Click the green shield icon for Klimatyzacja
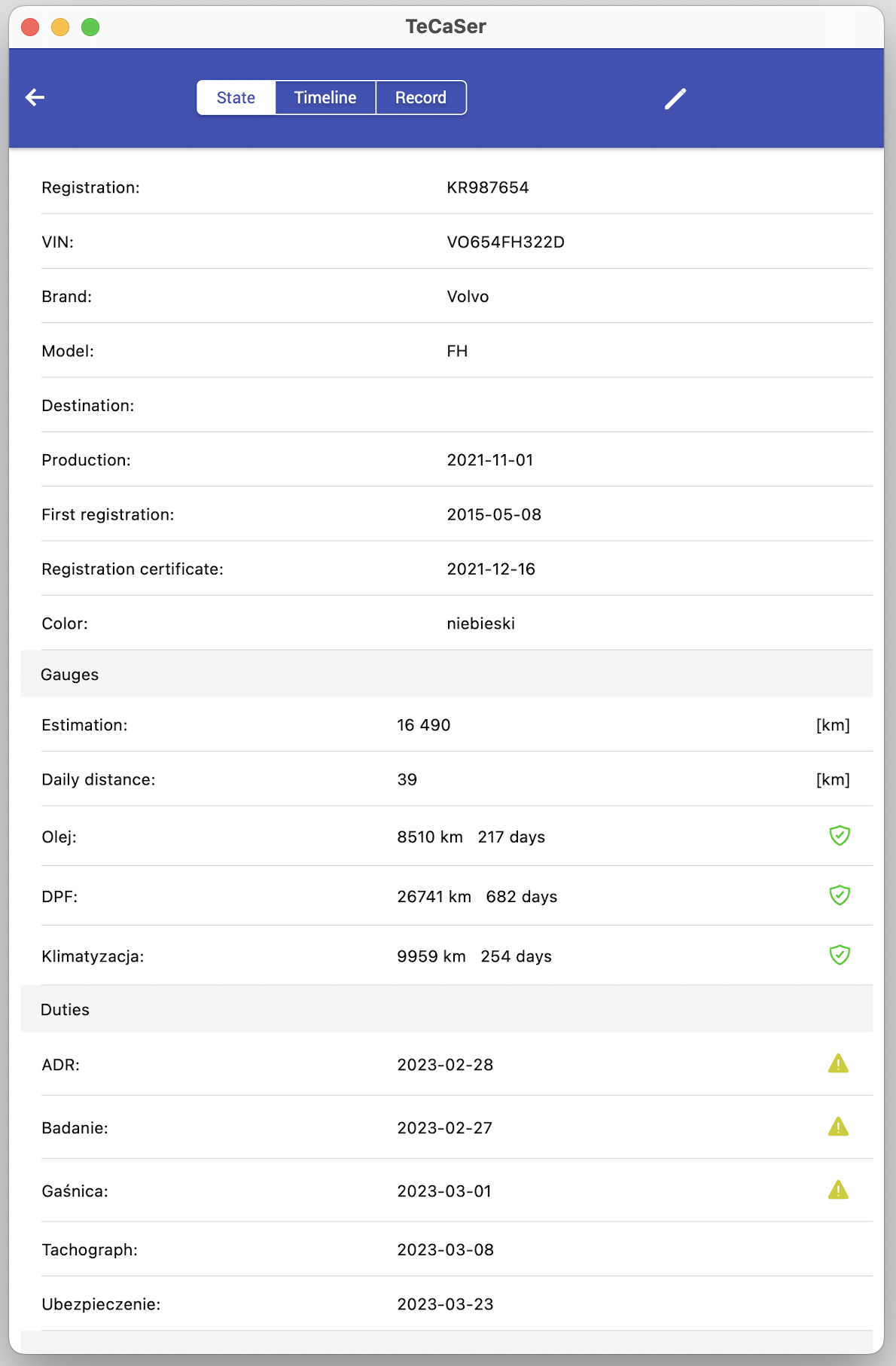This screenshot has height=1366, width=896. coord(839,955)
